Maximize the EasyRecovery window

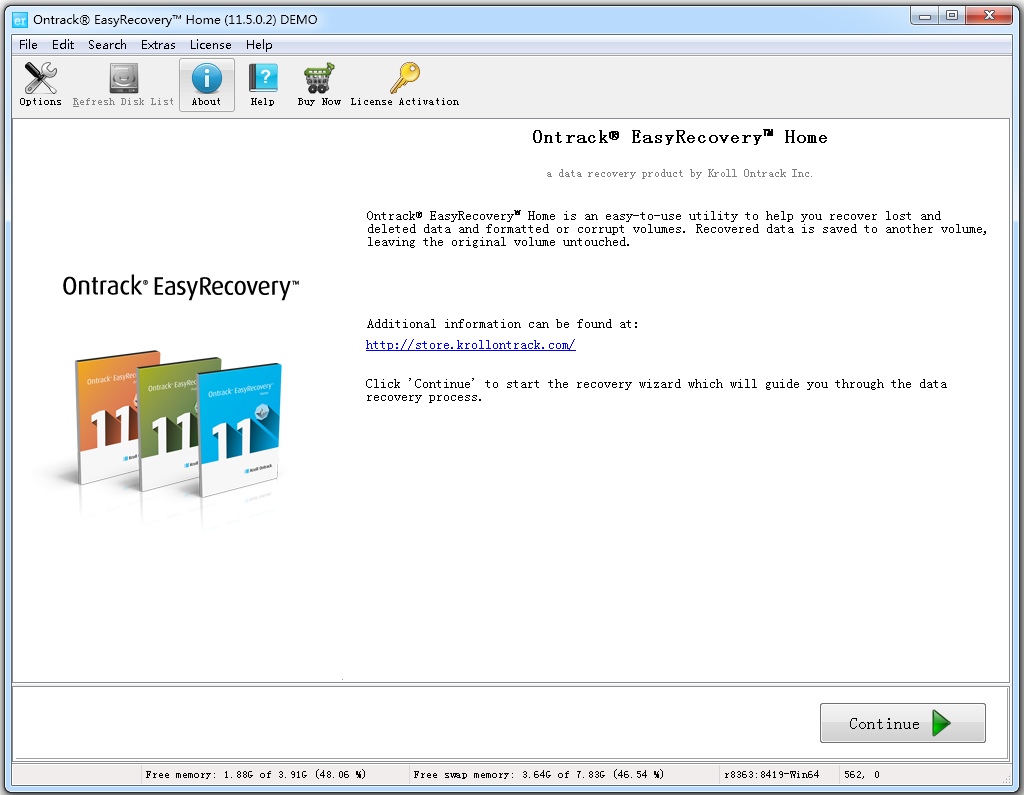coord(952,16)
